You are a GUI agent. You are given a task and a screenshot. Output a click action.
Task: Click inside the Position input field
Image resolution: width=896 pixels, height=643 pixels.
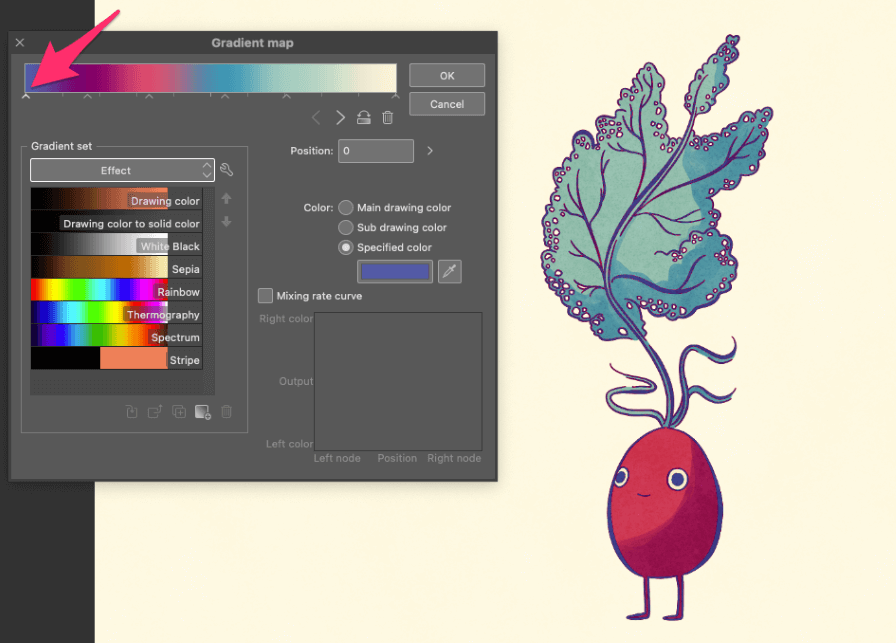[x=376, y=151]
